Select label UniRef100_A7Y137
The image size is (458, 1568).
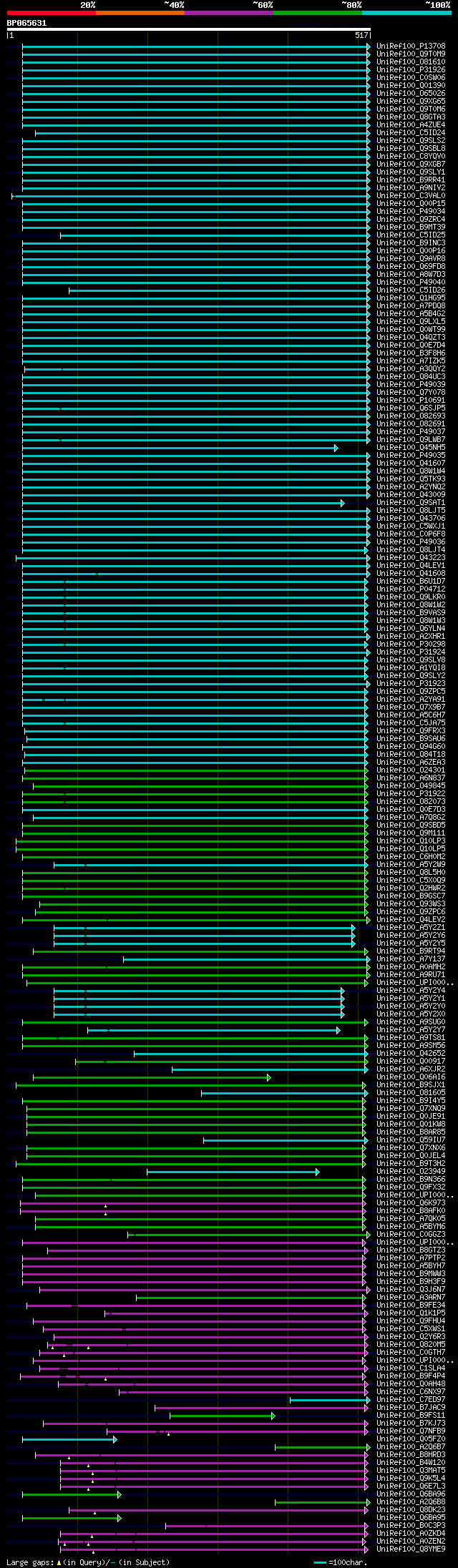(411, 959)
